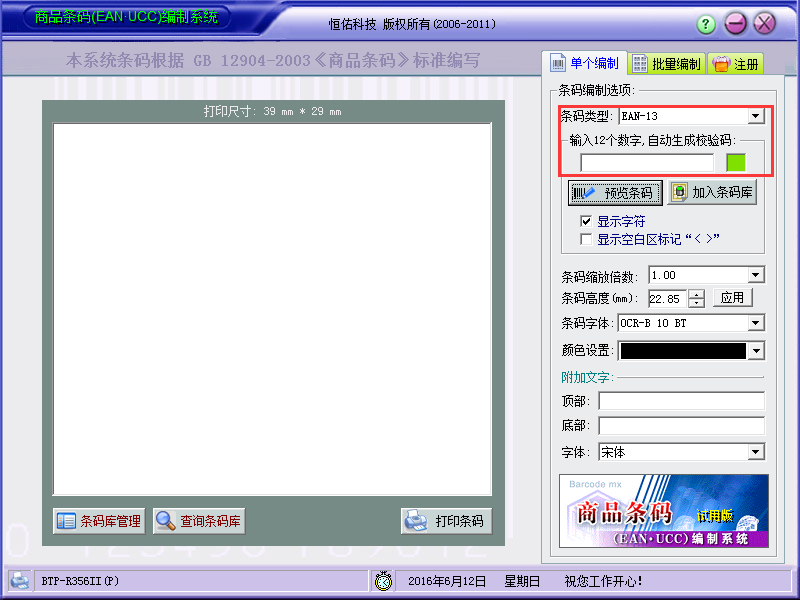This screenshot has width=800, height=600.
Task: Switch to the 批量编制 tab
Action: click(x=667, y=64)
